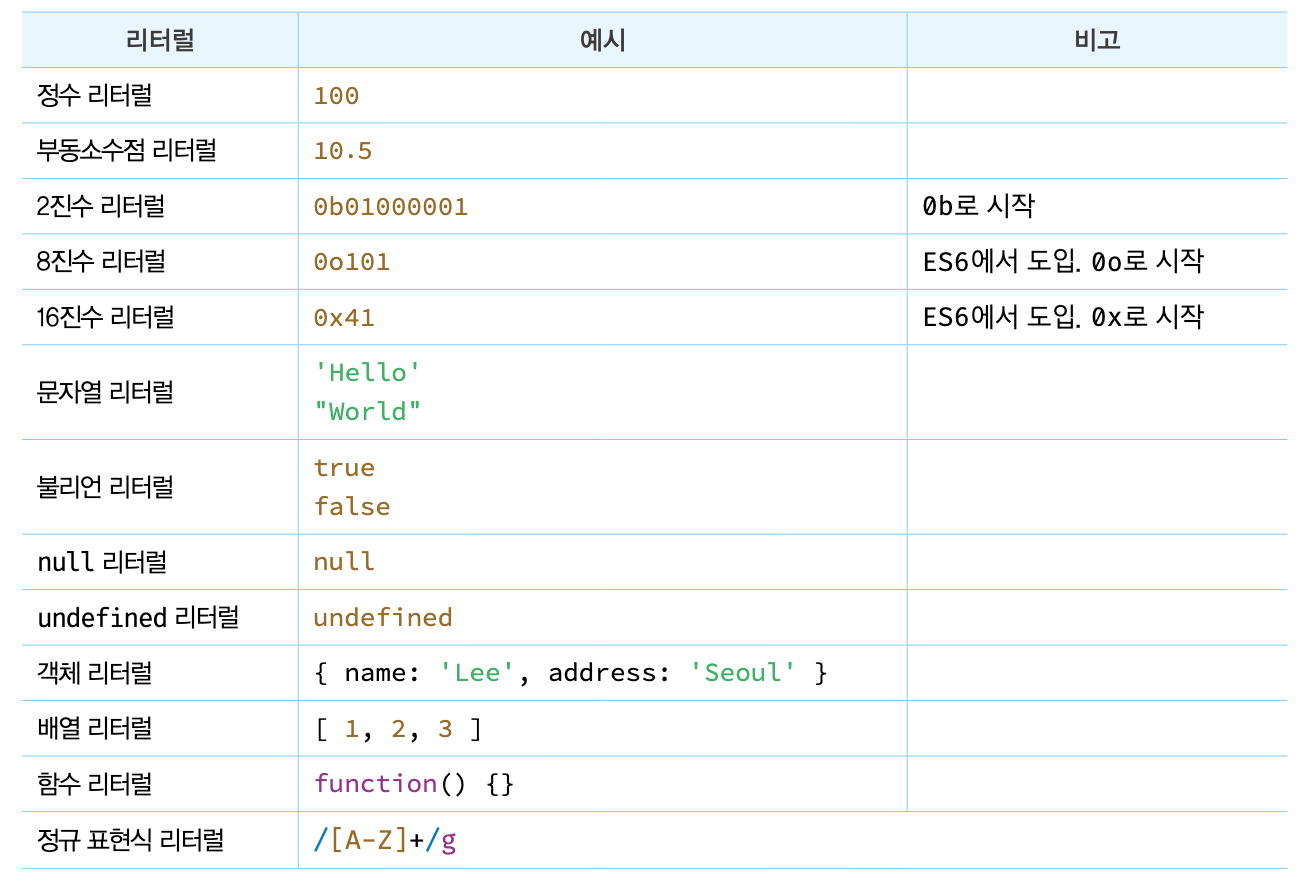The height and width of the screenshot is (884, 1308).
Task: Click the string example "World"
Action: click(367, 412)
